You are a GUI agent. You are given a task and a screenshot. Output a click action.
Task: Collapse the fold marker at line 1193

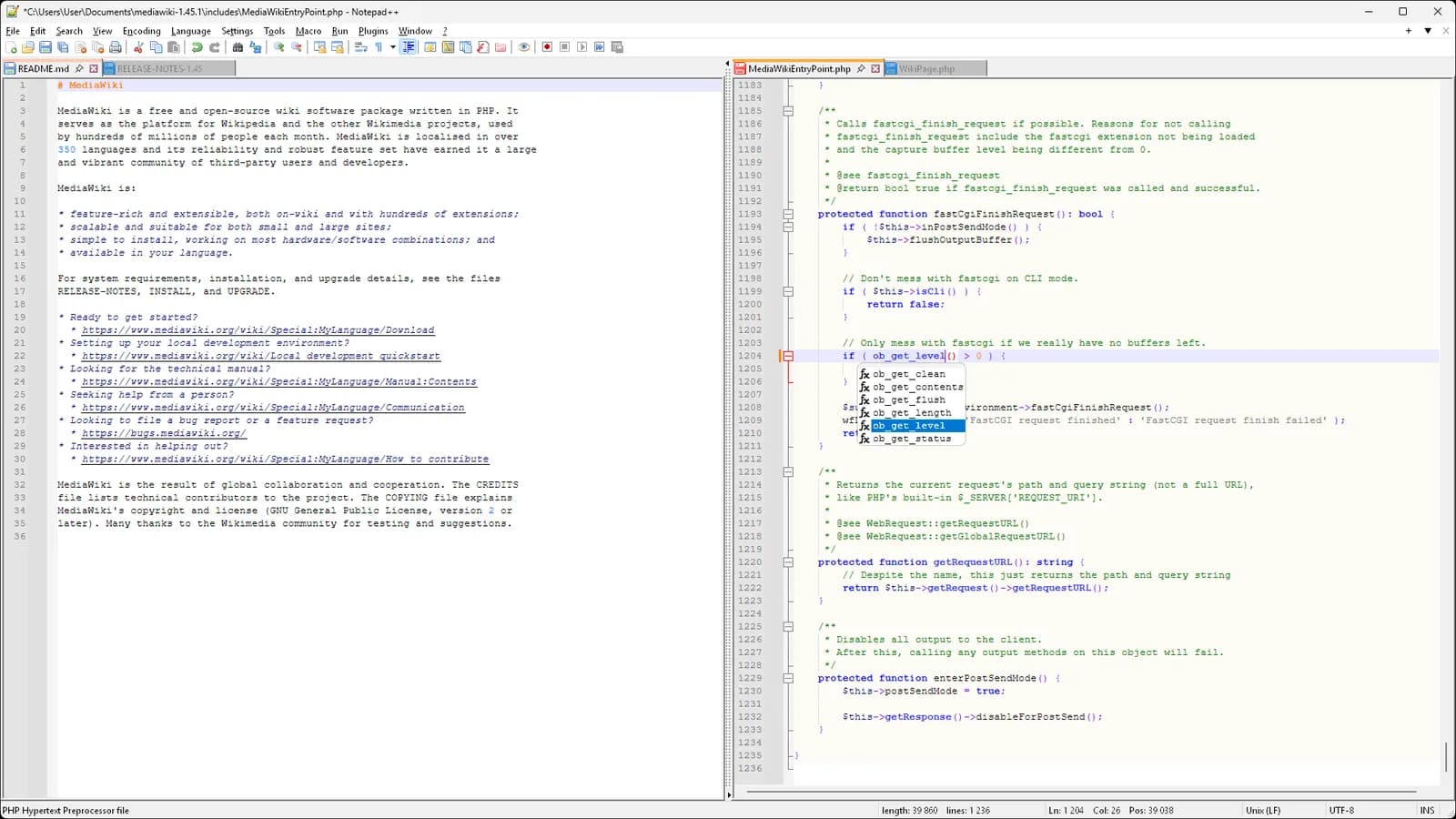coord(788,214)
